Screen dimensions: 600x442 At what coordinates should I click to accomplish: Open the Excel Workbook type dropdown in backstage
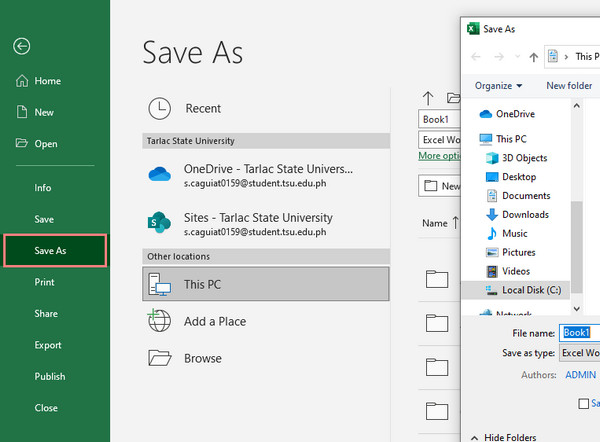click(x=439, y=140)
